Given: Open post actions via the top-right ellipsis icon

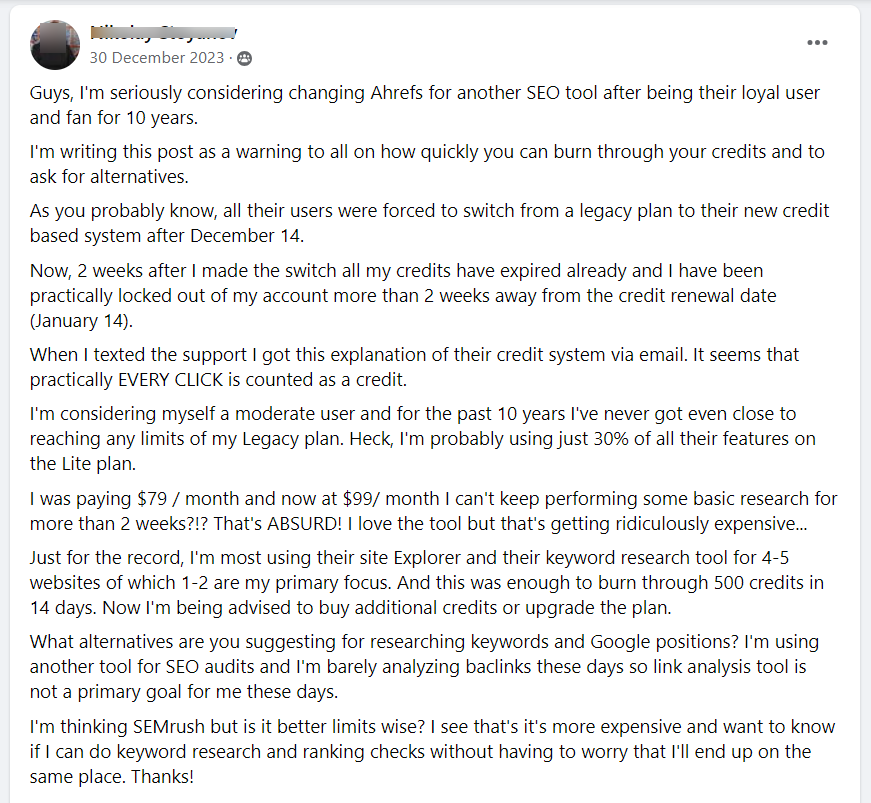Looking at the screenshot, I should [818, 42].
